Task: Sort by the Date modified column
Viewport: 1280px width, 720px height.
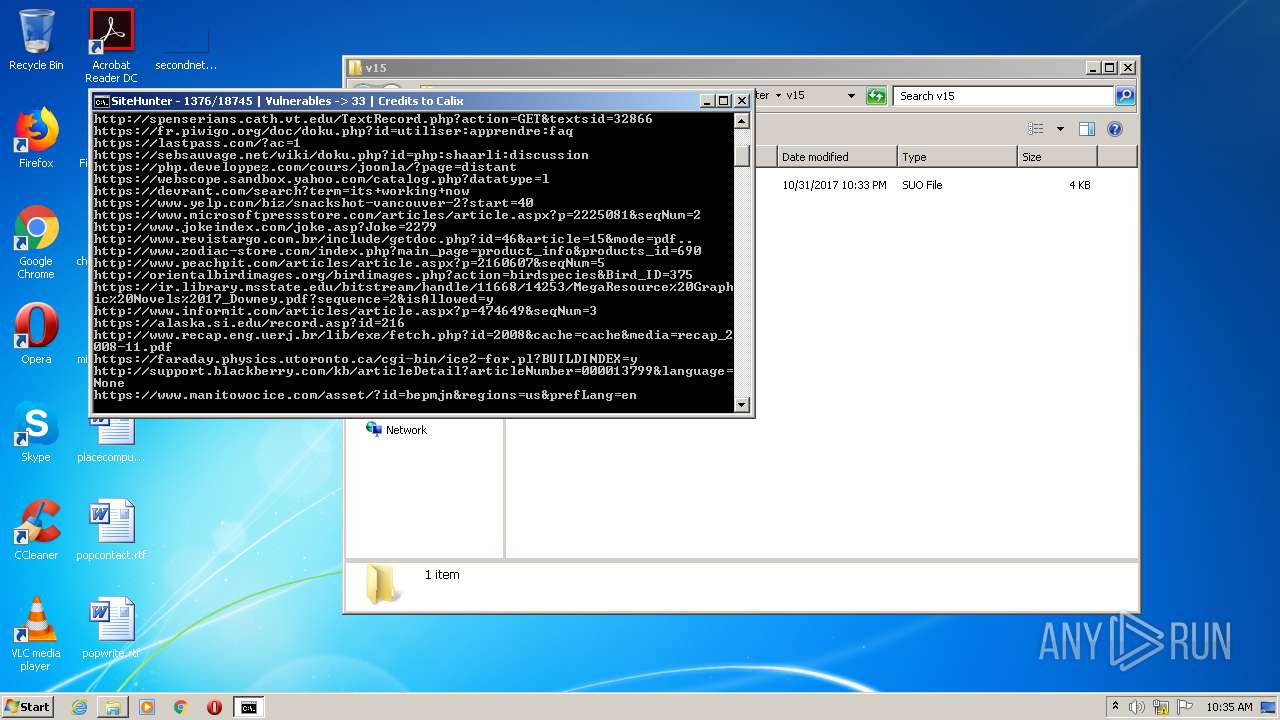Action: 837,157
